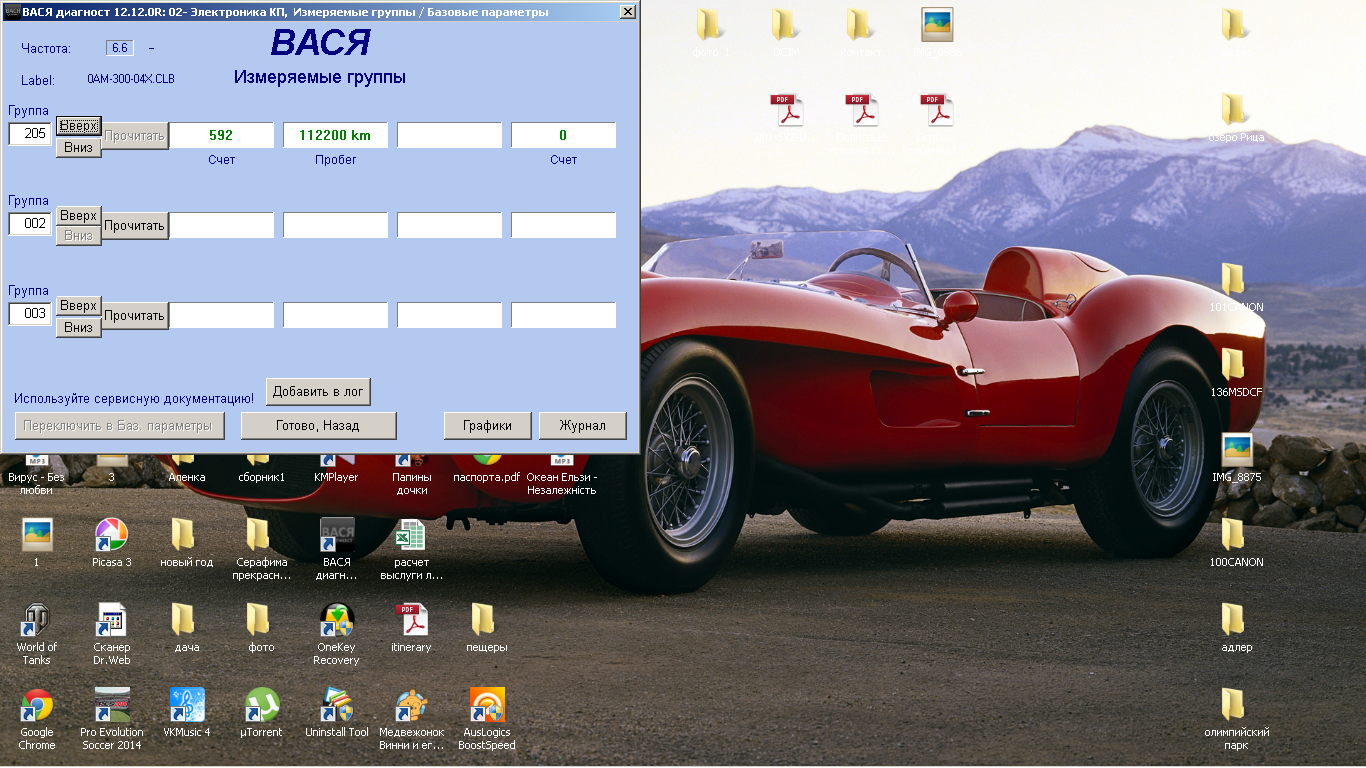Launch Pro Evolution Soccer 2014
The width and height of the screenshot is (1366, 768).
click(112, 706)
